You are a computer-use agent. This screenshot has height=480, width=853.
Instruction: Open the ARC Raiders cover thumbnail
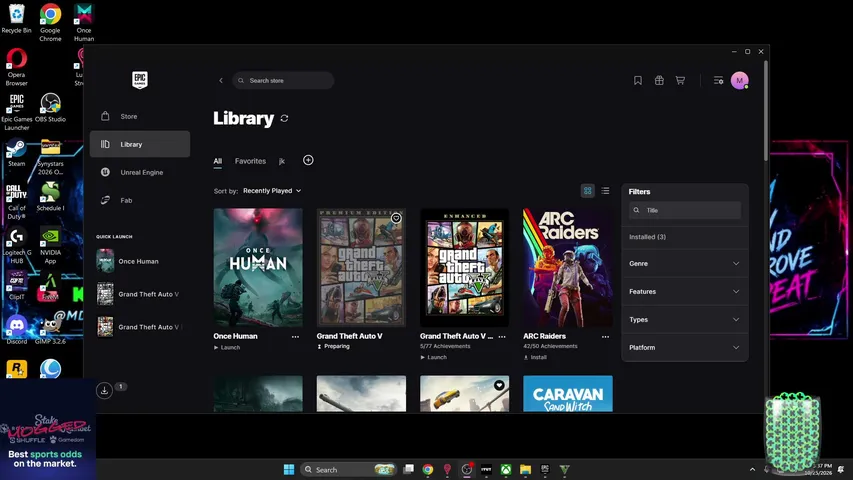coord(567,268)
